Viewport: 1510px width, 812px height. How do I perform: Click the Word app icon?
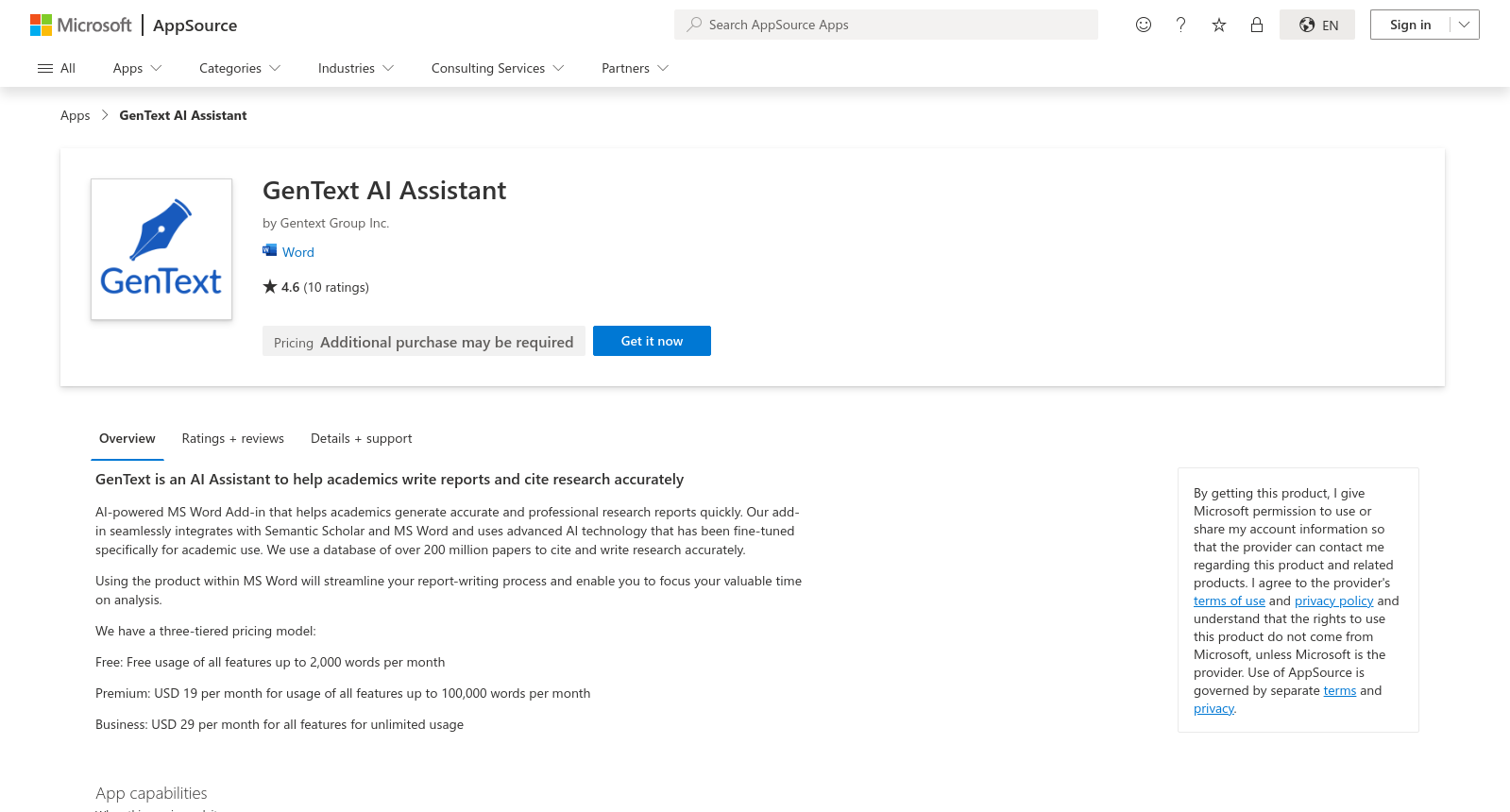point(270,251)
